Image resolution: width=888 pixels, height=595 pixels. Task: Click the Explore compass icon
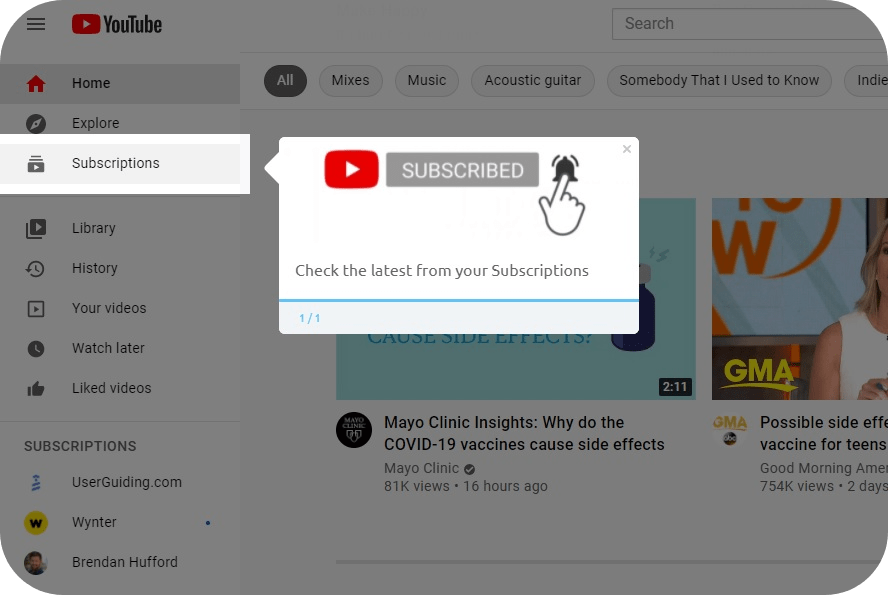coord(36,123)
